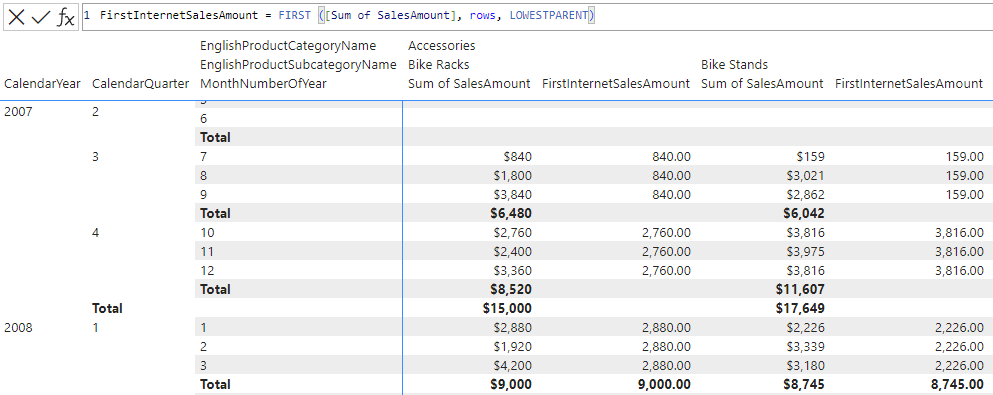Cancel formula edit with X icon
This screenshot has width=993, height=395.
click(x=16, y=18)
